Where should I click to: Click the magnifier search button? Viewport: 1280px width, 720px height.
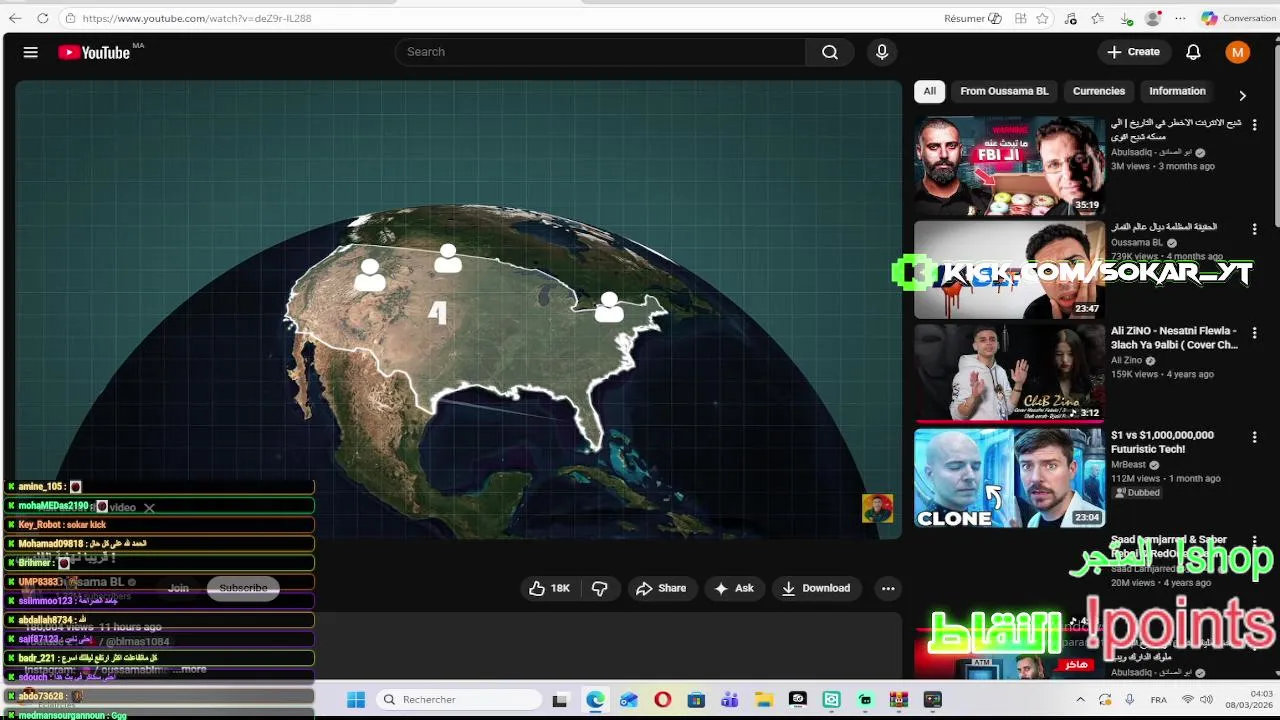[830, 52]
